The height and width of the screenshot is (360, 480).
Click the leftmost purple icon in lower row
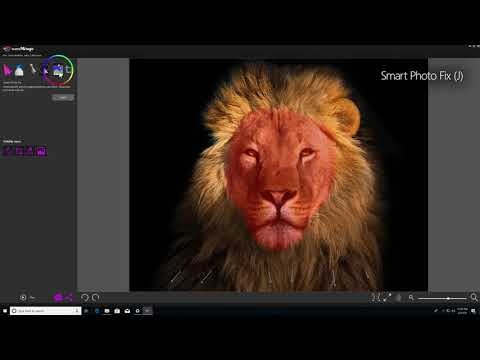7,151
